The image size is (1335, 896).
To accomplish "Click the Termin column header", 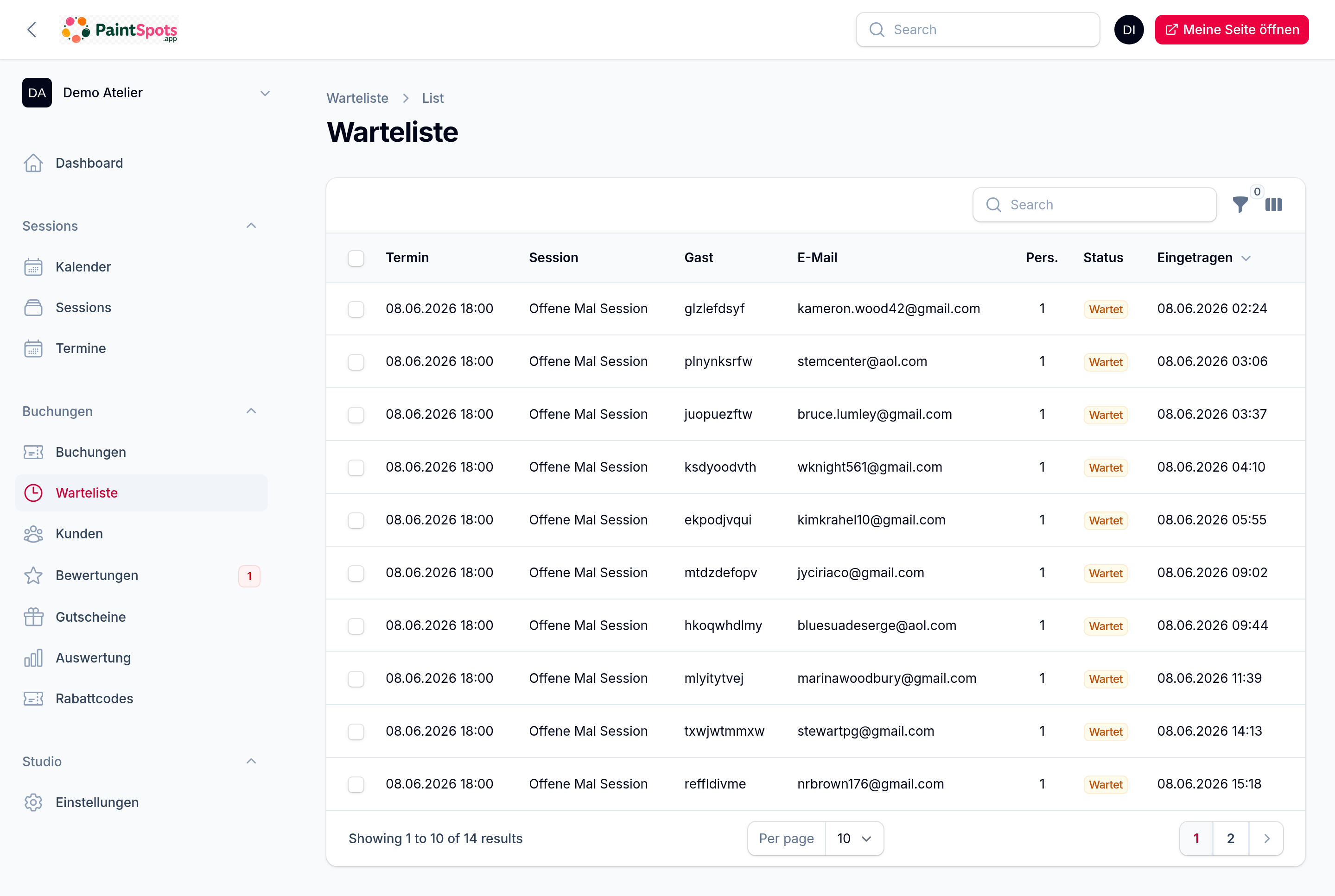I will point(407,258).
